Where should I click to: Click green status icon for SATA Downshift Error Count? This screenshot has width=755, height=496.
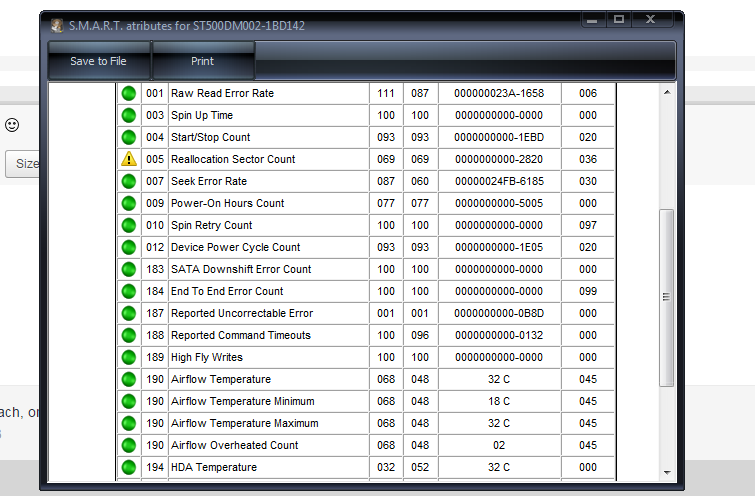click(x=128, y=269)
